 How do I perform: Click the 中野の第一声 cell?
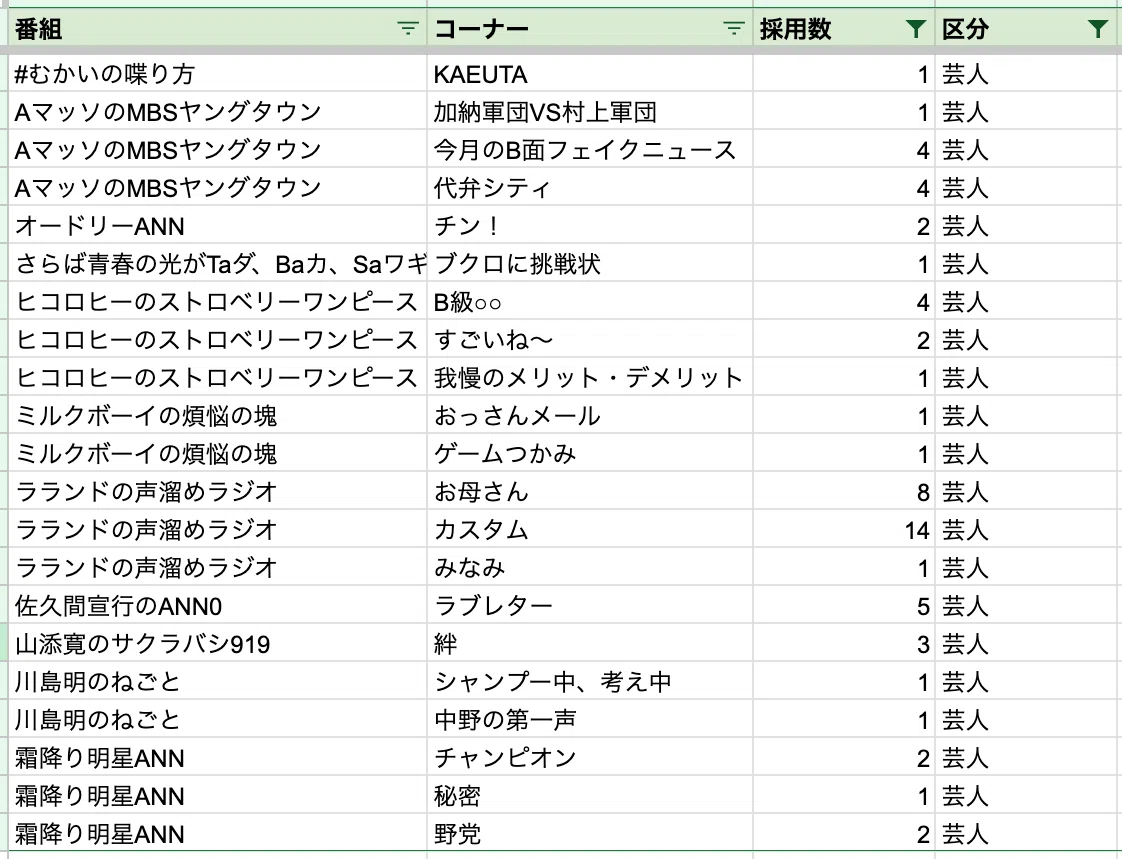tap(590, 719)
